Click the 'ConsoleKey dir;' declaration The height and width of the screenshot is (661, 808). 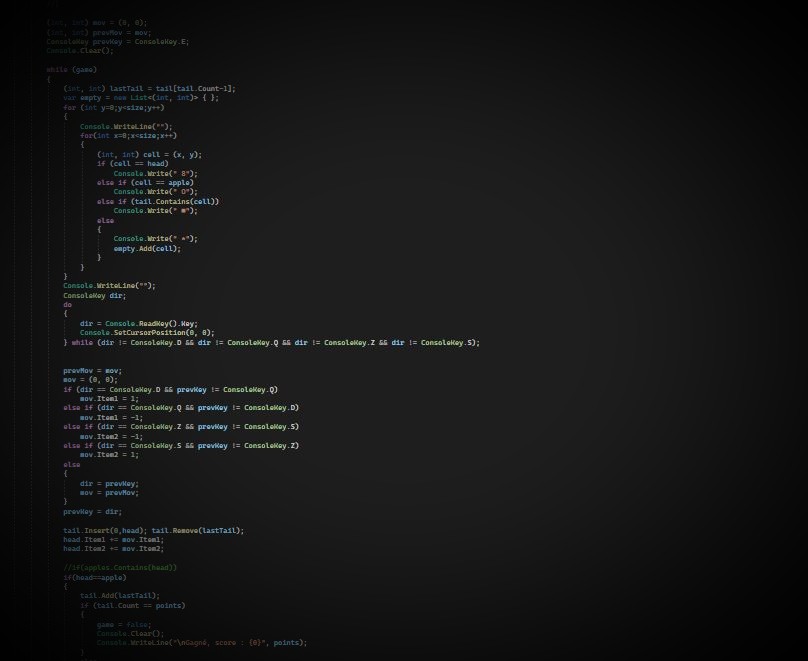click(94, 296)
